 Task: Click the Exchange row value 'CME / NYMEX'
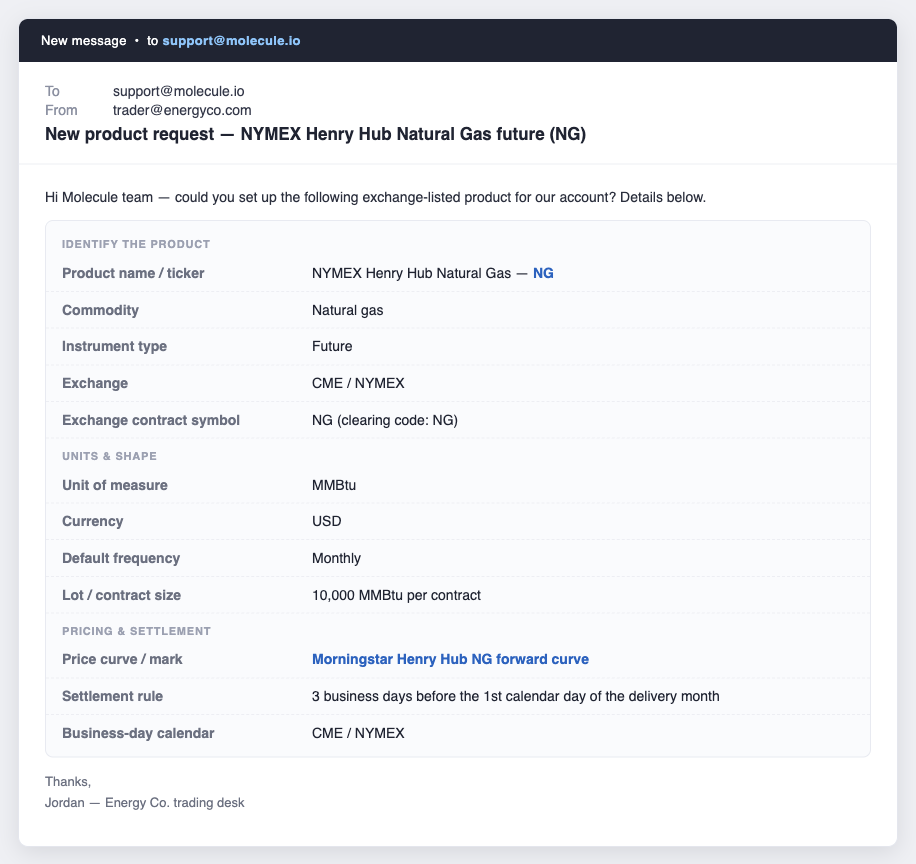click(358, 383)
